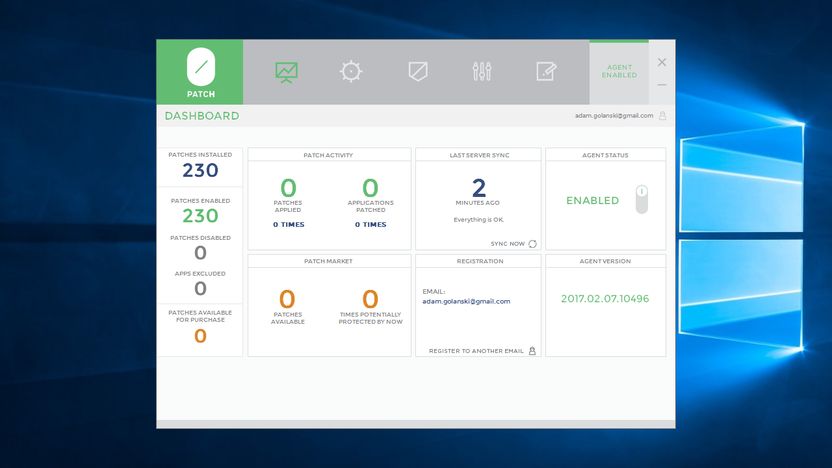Click agent version 2017.02.07.10496
This screenshot has width=832, height=468.
point(605,299)
